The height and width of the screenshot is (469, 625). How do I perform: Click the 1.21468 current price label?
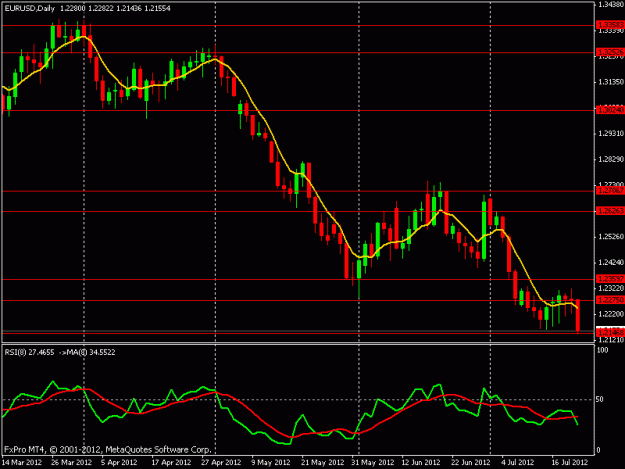[610, 332]
